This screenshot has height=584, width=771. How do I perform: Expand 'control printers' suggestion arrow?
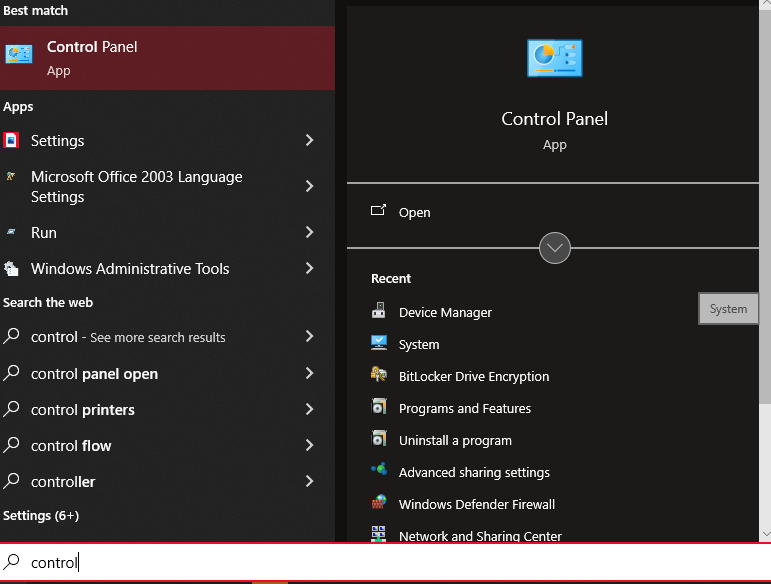coord(309,409)
